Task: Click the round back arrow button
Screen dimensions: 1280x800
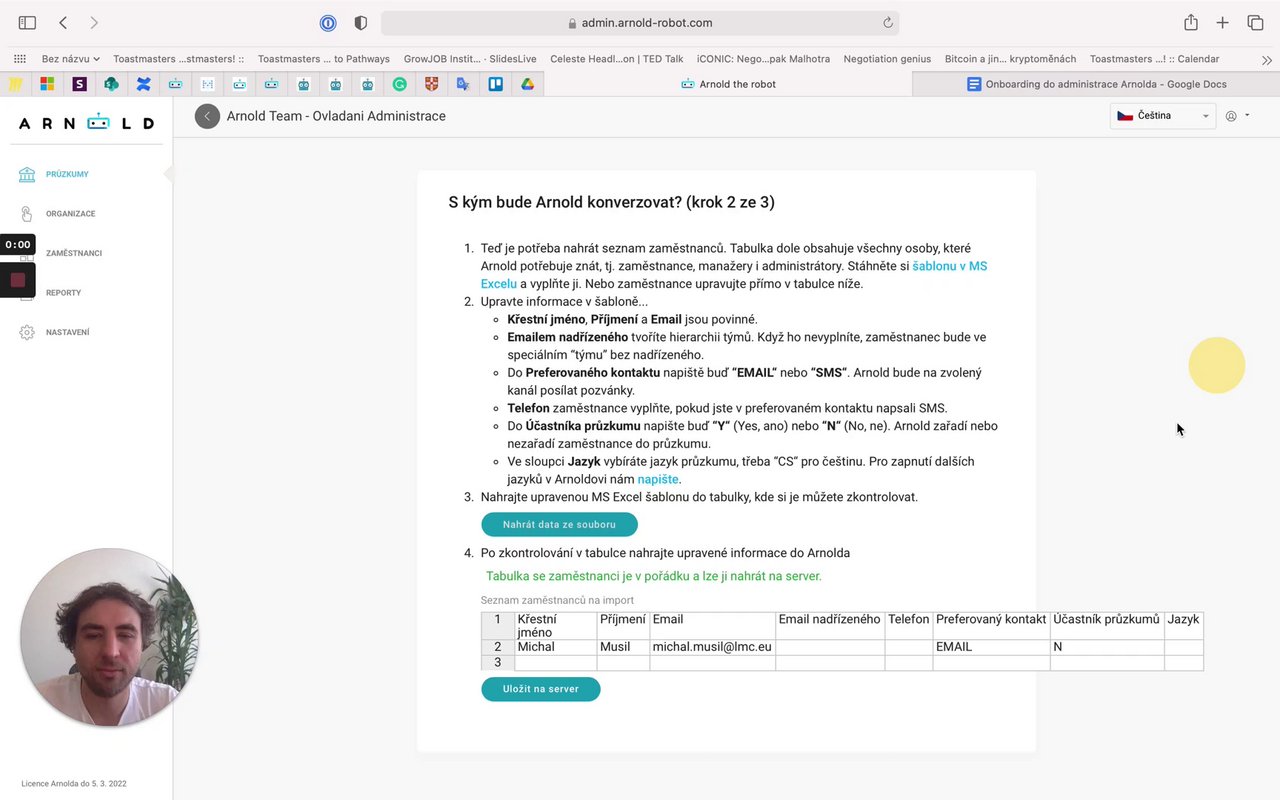Action: point(207,116)
